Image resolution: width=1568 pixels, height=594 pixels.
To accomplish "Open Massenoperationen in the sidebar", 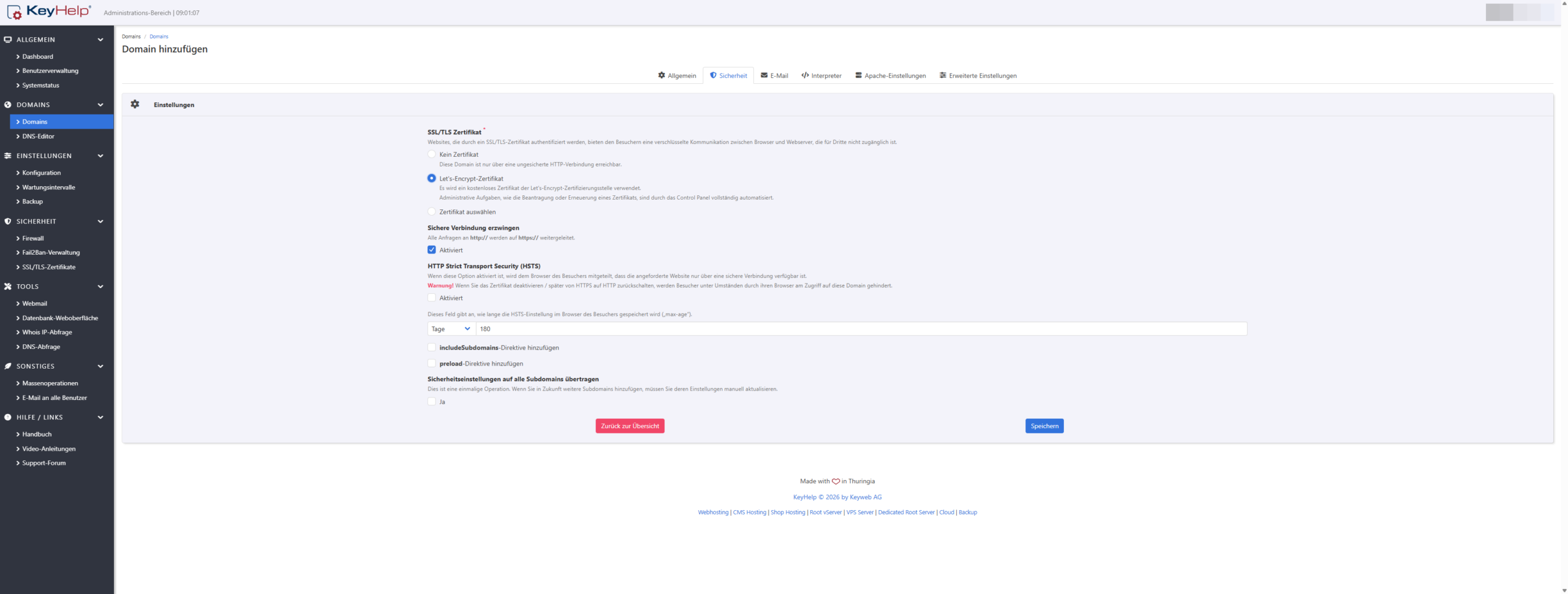I will tap(50, 383).
